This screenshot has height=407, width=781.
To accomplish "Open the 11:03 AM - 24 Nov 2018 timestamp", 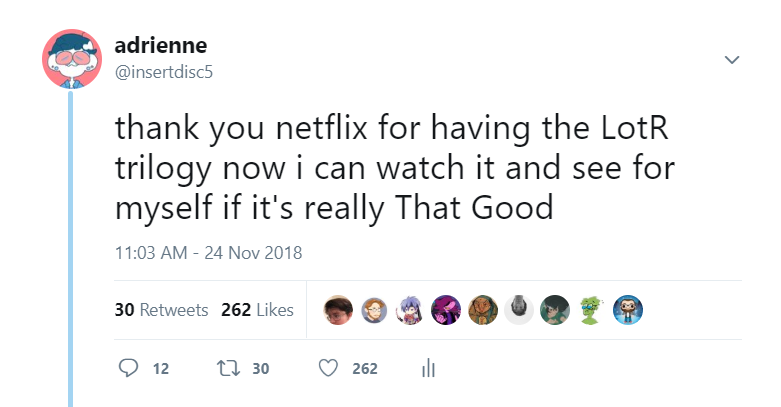I will [209, 253].
